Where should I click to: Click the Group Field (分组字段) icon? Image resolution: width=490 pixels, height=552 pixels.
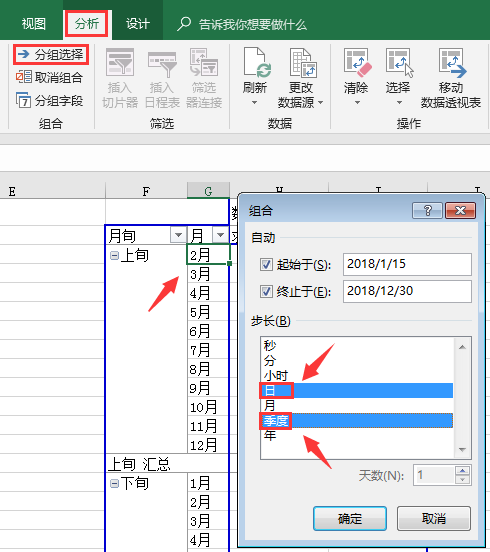[x=24, y=100]
